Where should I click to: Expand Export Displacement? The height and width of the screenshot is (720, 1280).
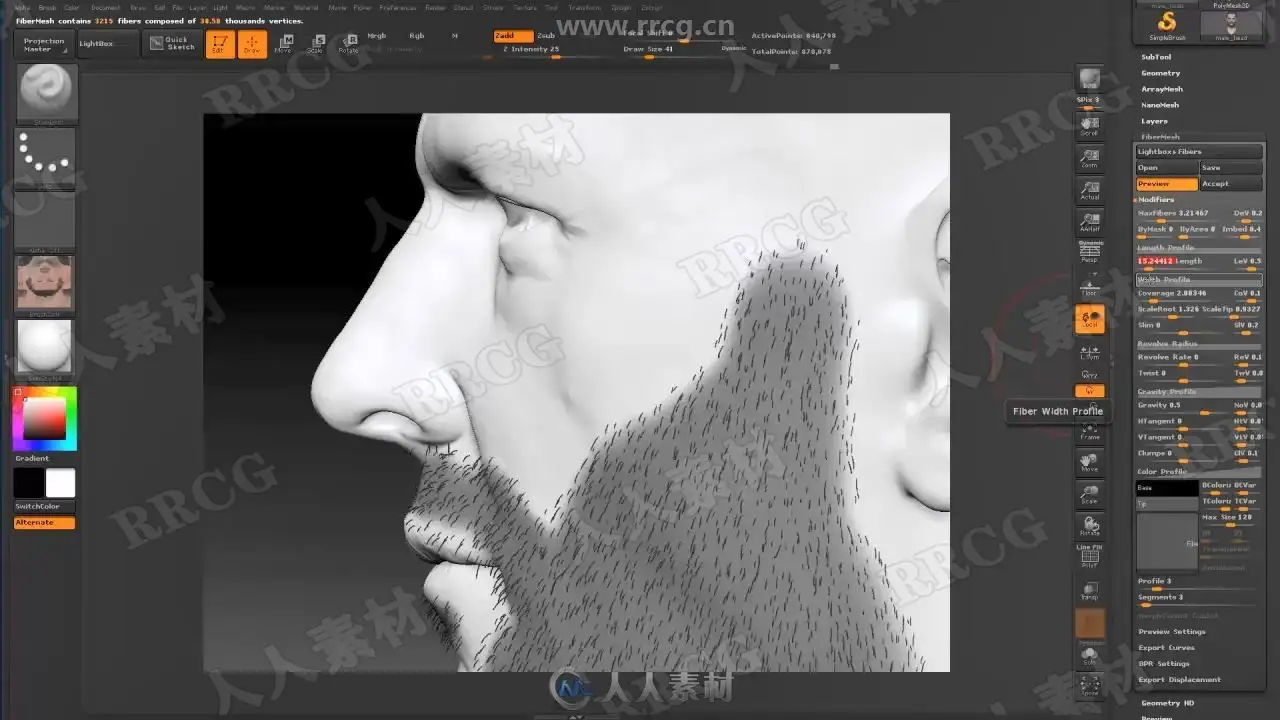coord(1179,680)
